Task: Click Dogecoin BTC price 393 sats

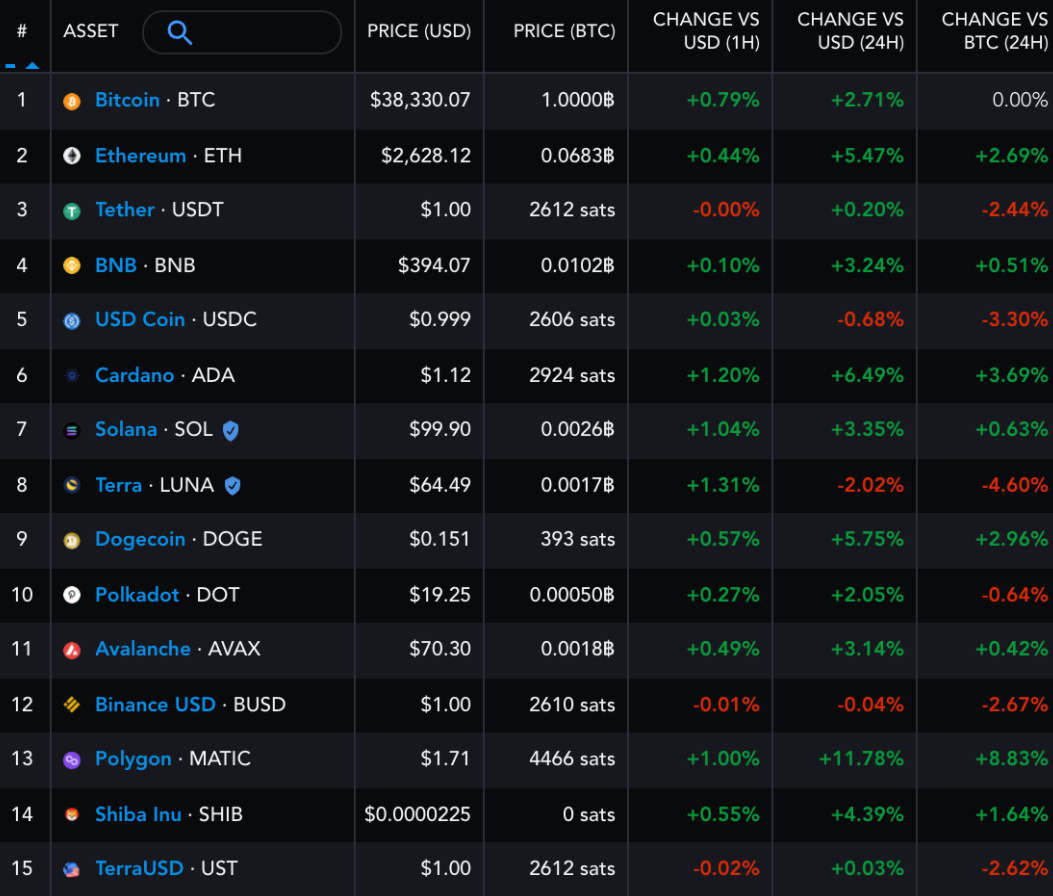Action: [578, 539]
